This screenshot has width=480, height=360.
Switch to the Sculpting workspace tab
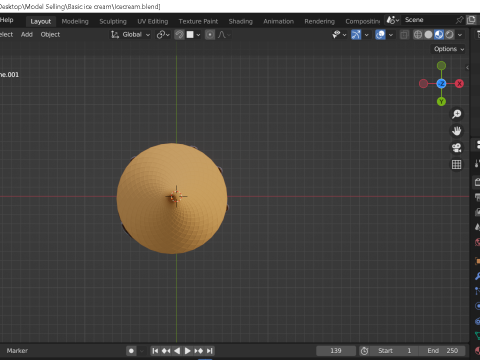point(113,21)
